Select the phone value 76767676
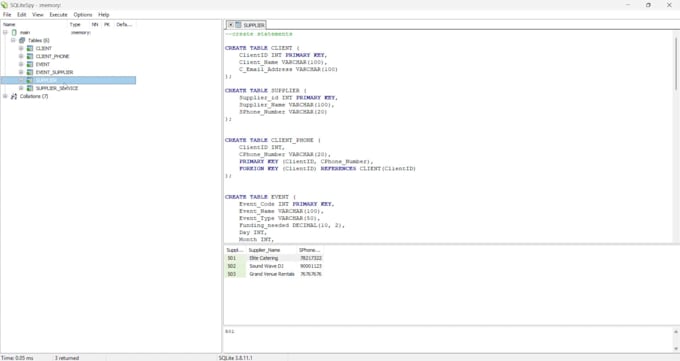 tap(310, 274)
